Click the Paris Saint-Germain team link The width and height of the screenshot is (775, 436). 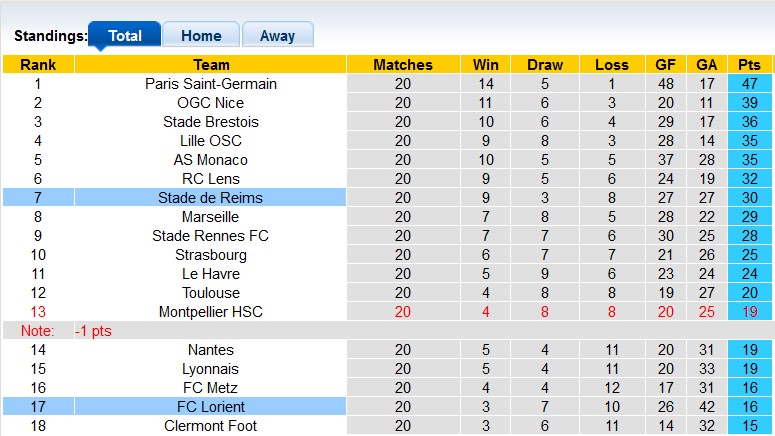tap(211, 84)
